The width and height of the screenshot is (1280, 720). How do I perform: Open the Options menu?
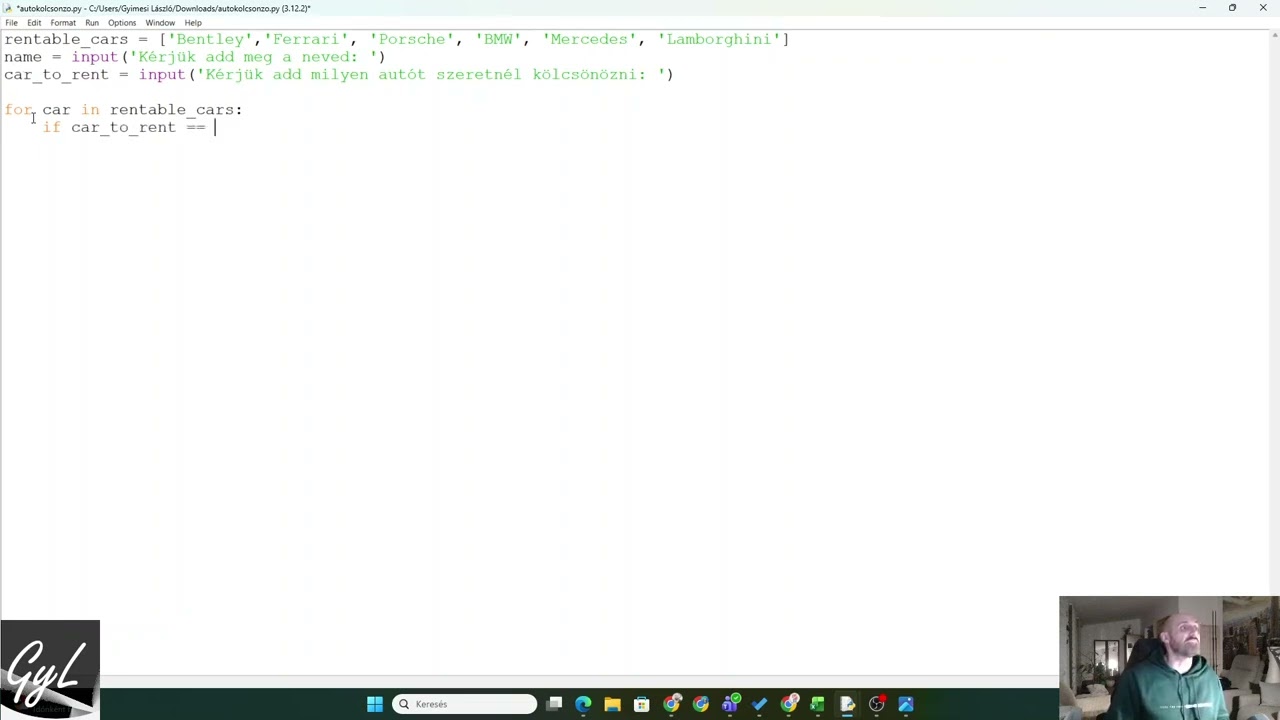[x=122, y=23]
